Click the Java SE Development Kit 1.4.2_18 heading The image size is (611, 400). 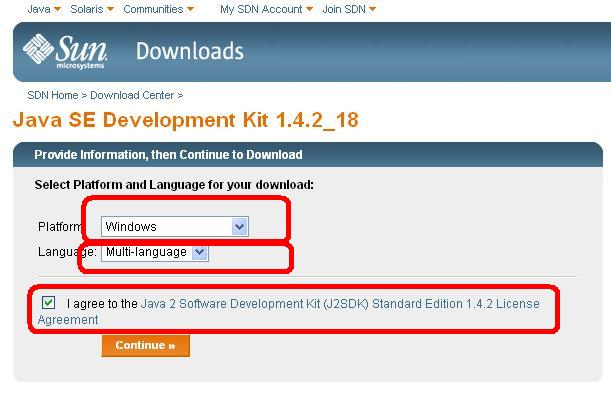(x=185, y=120)
